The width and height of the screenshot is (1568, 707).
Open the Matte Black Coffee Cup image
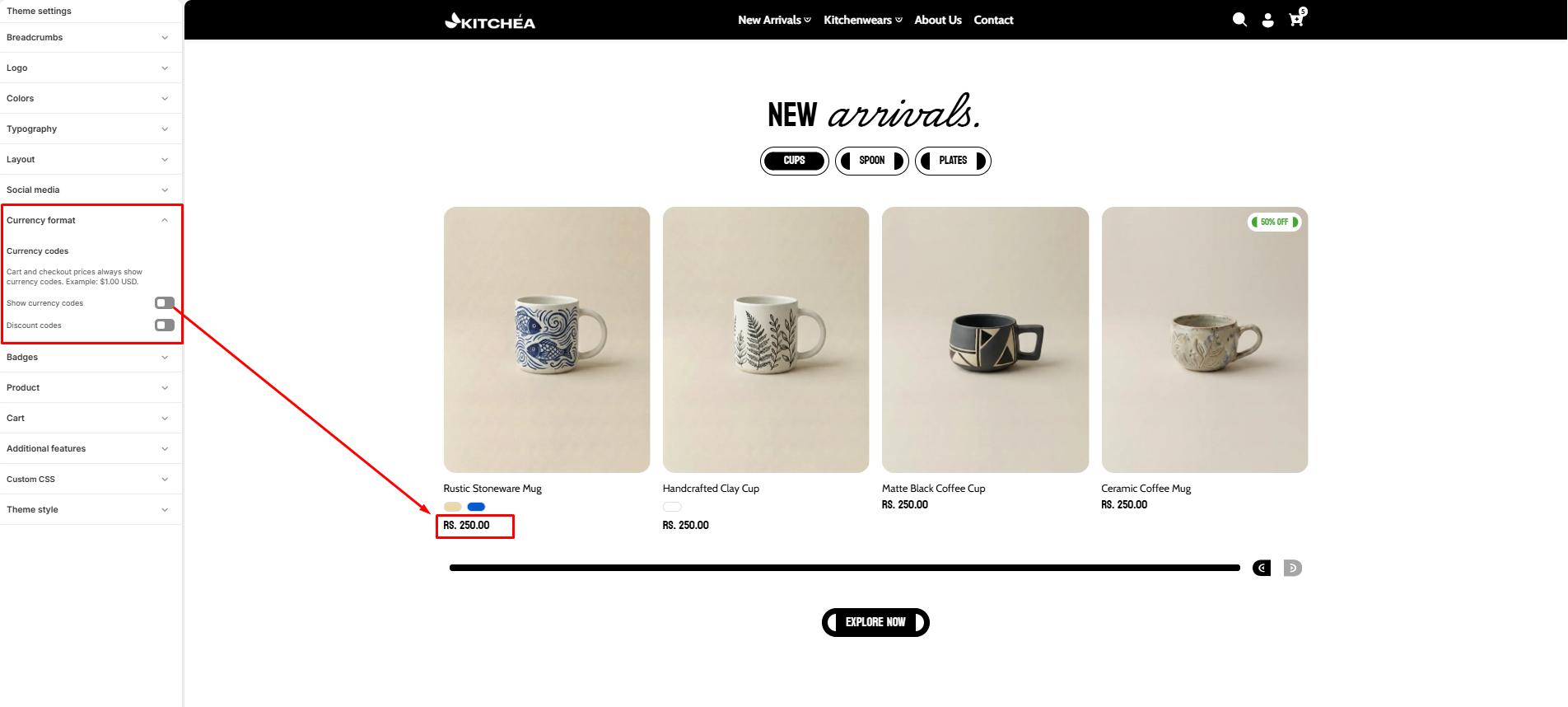coord(985,339)
